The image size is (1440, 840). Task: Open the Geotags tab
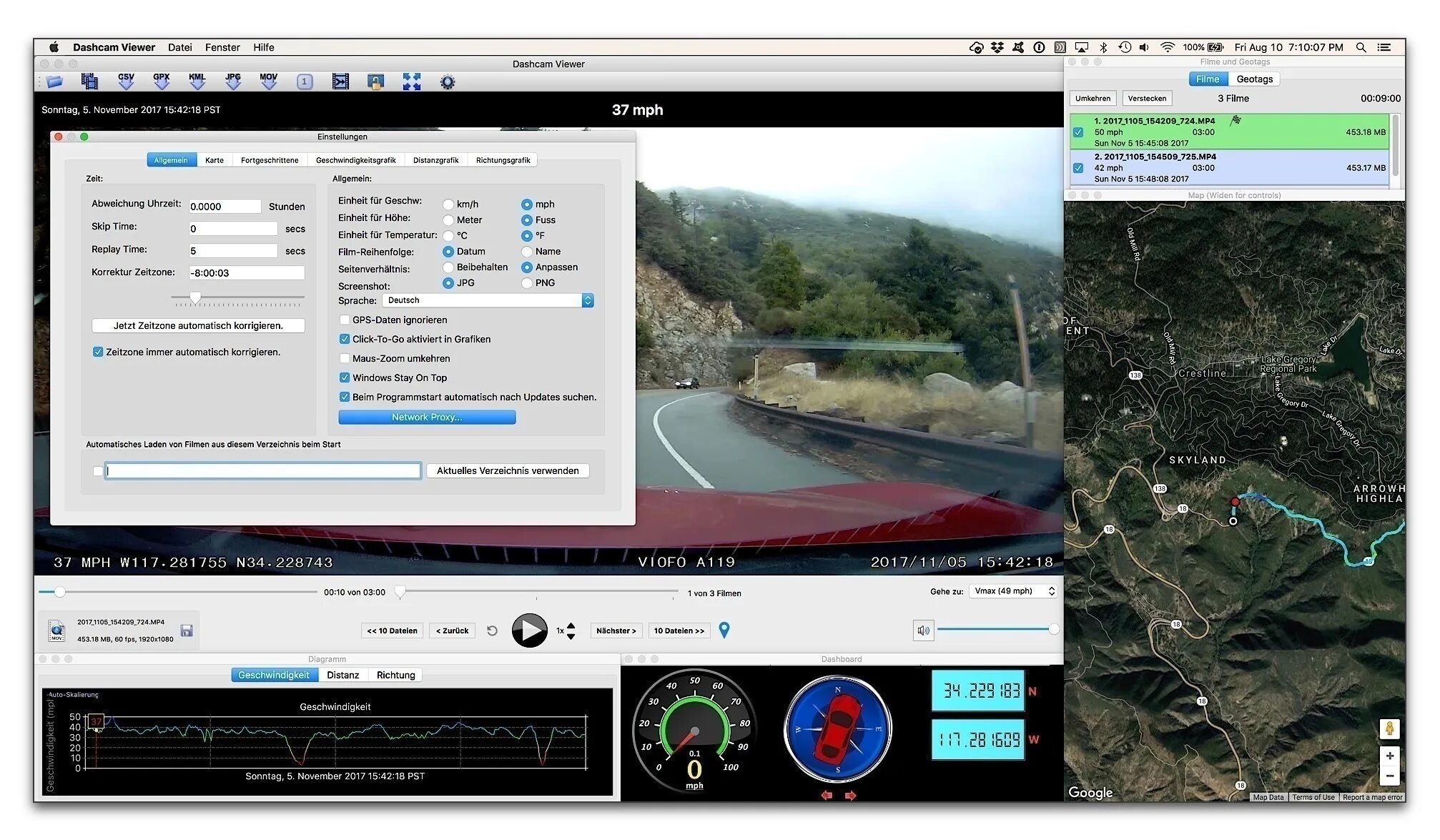1254,79
